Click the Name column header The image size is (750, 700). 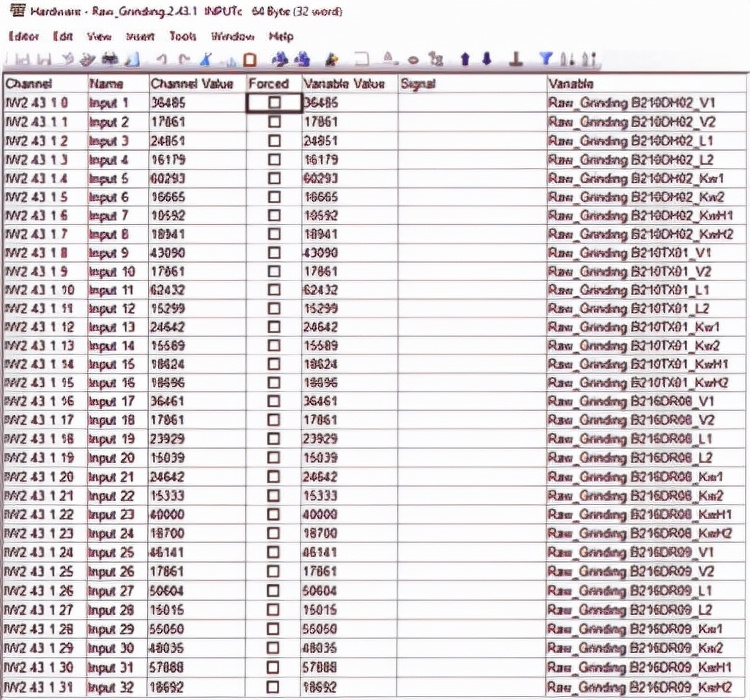pyautogui.click(x=118, y=84)
